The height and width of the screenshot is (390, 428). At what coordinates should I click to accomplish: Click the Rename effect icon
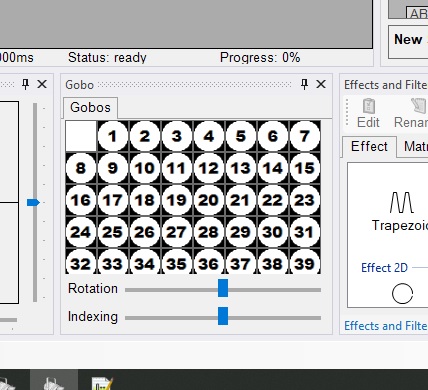tap(411, 114)
